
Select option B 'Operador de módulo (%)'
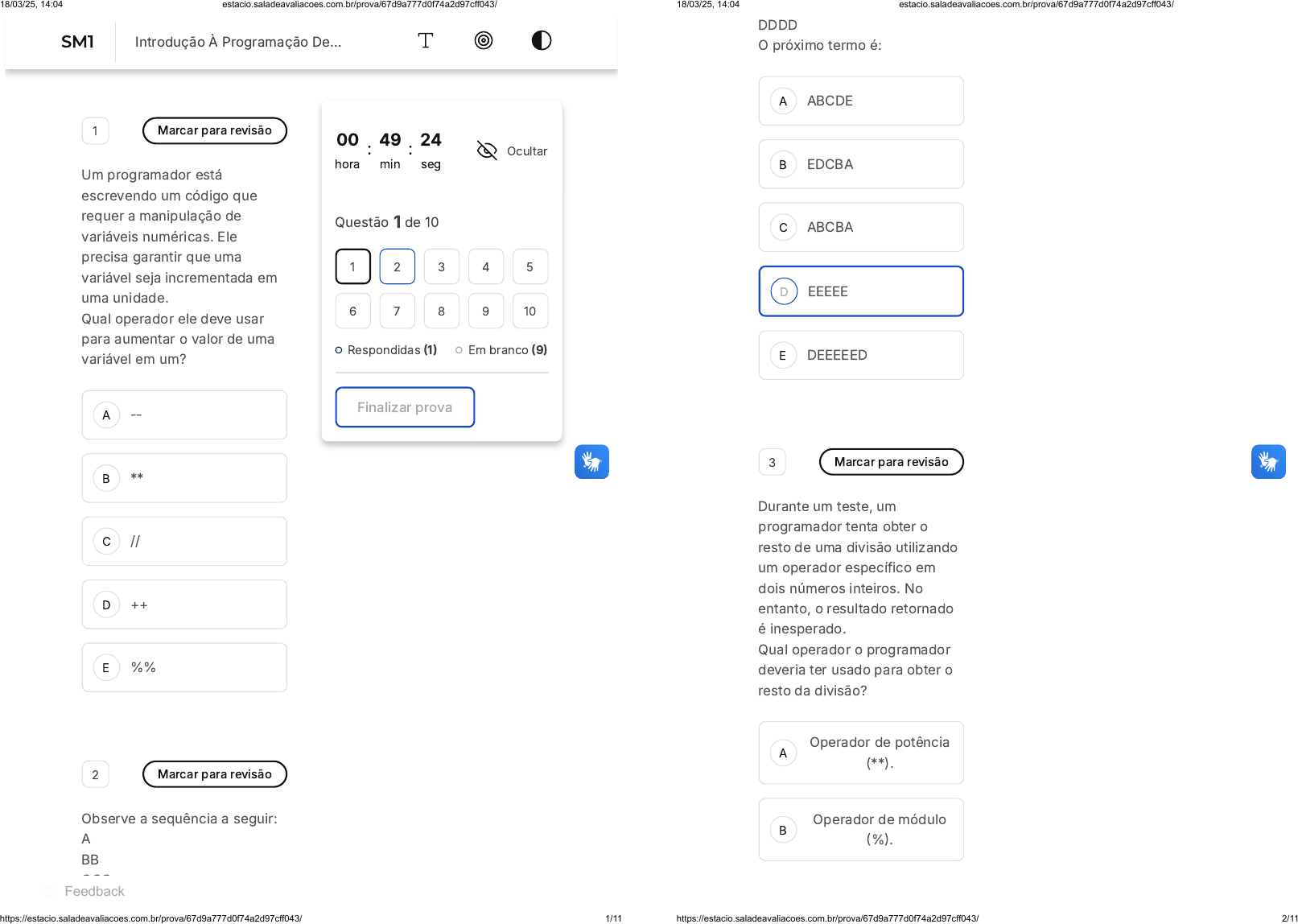point(861,830)
